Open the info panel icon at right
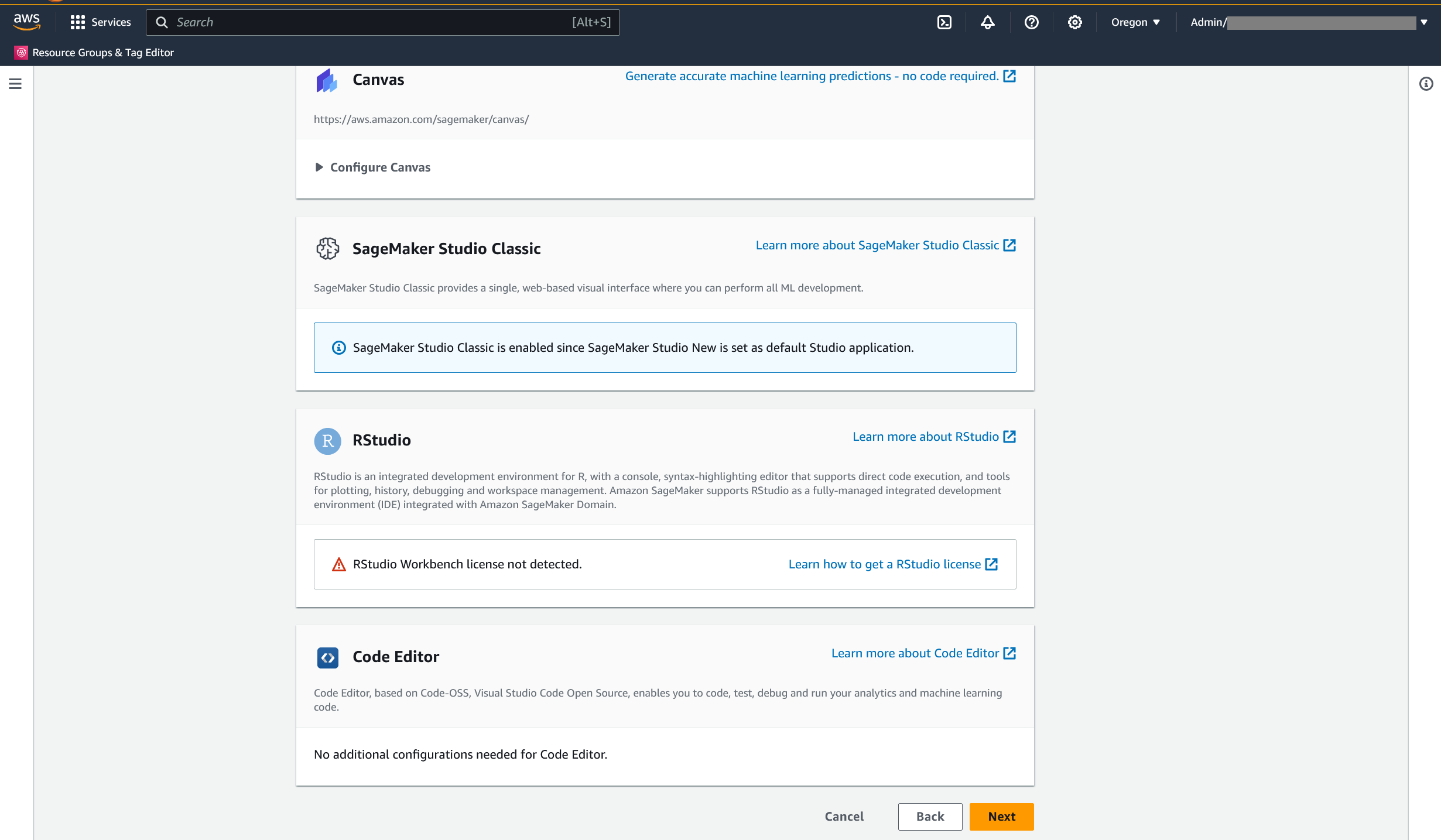 click(x=1426, y=84)
